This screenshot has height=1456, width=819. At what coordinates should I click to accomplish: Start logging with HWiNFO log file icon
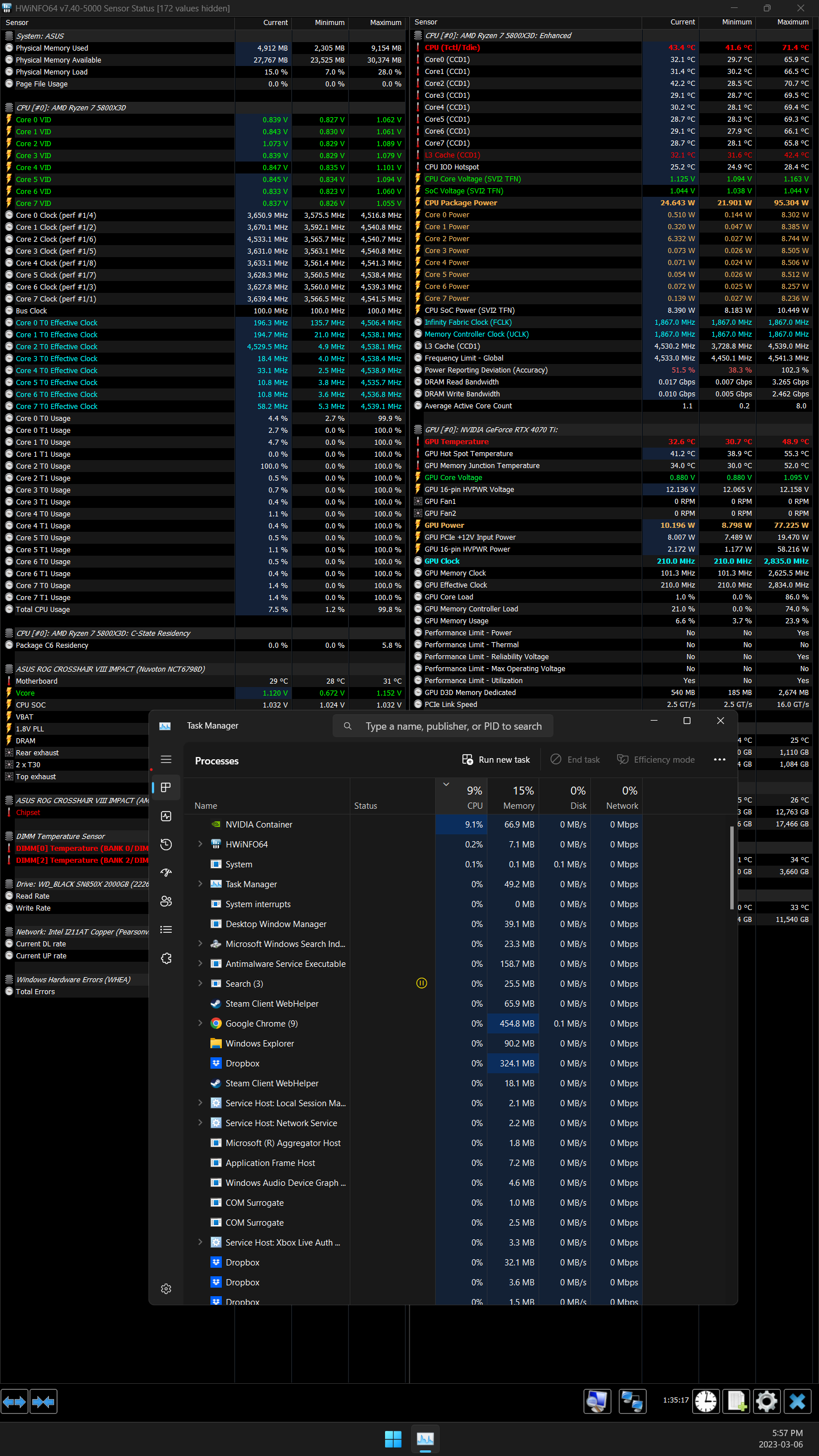point(736,1401)
